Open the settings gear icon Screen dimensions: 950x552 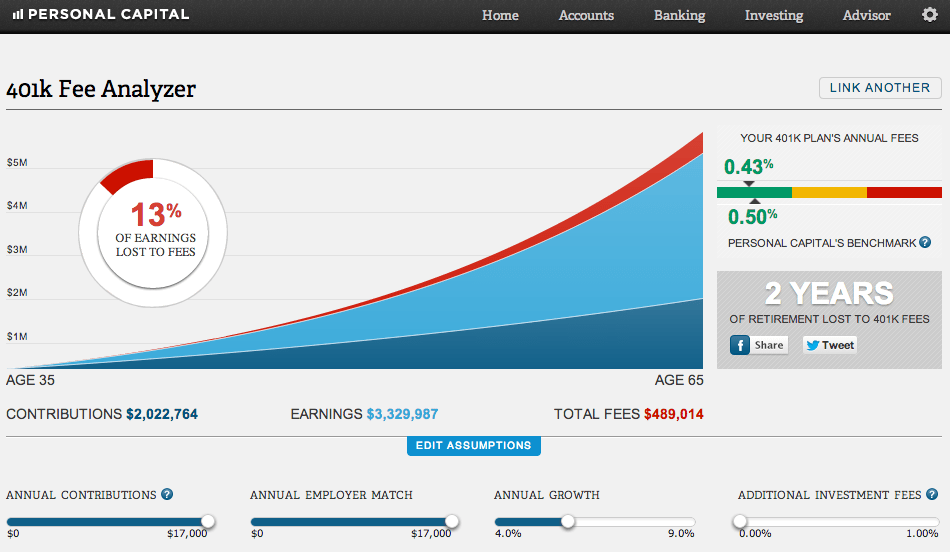(x=929, y=15)
